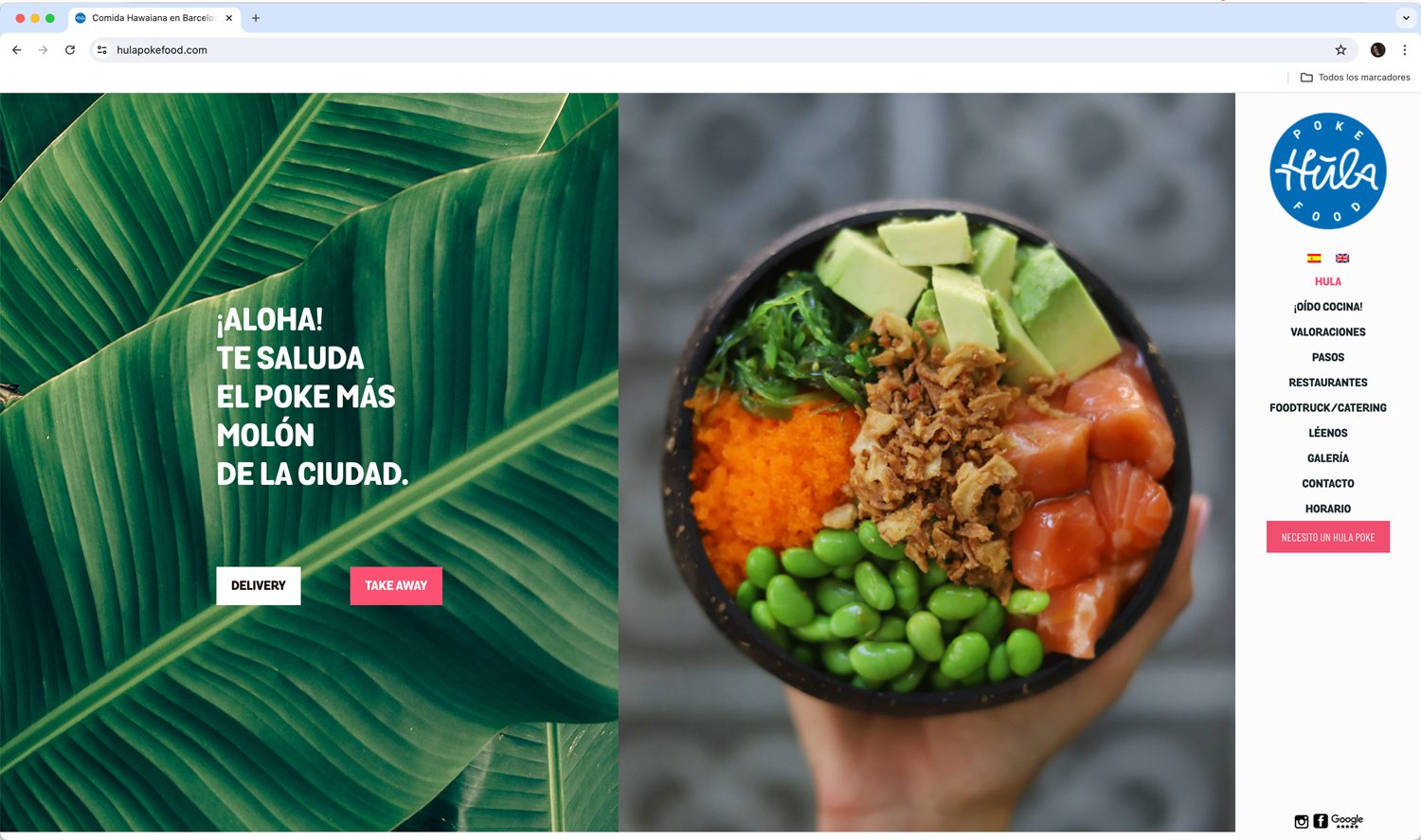Click the DELIVERY button
Screen dimensions: 1421x840
[x=259, y=586]
